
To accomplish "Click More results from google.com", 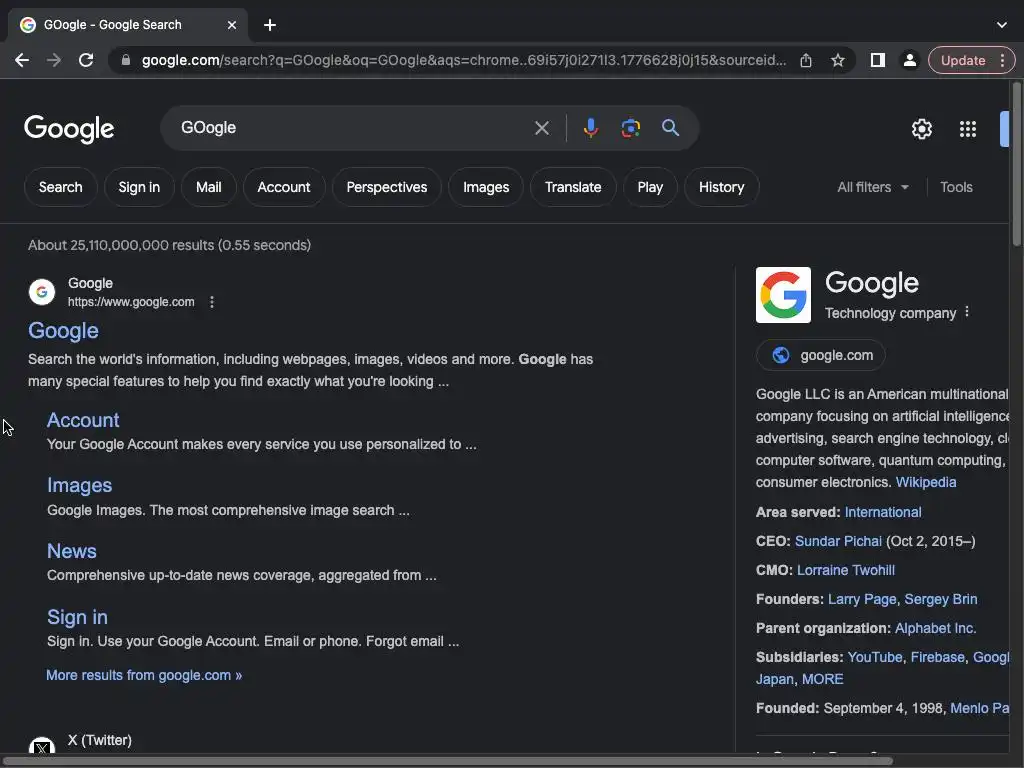I will tap(144, 675).
